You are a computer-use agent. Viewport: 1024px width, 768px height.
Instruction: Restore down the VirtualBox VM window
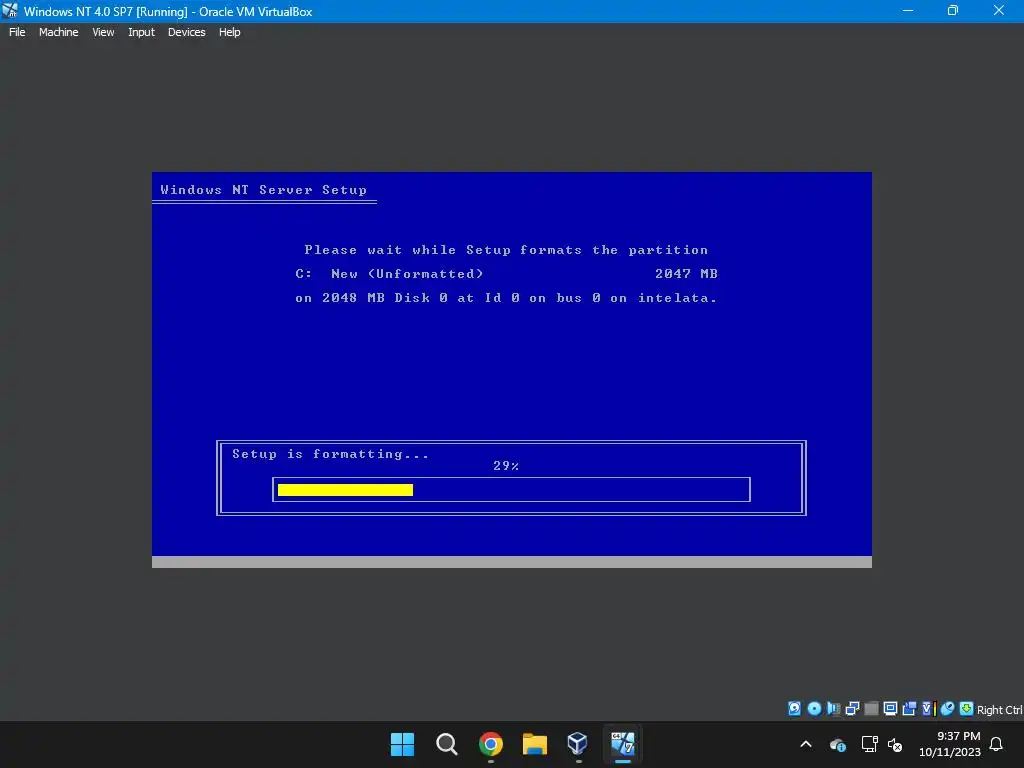[x=953, y=10]
